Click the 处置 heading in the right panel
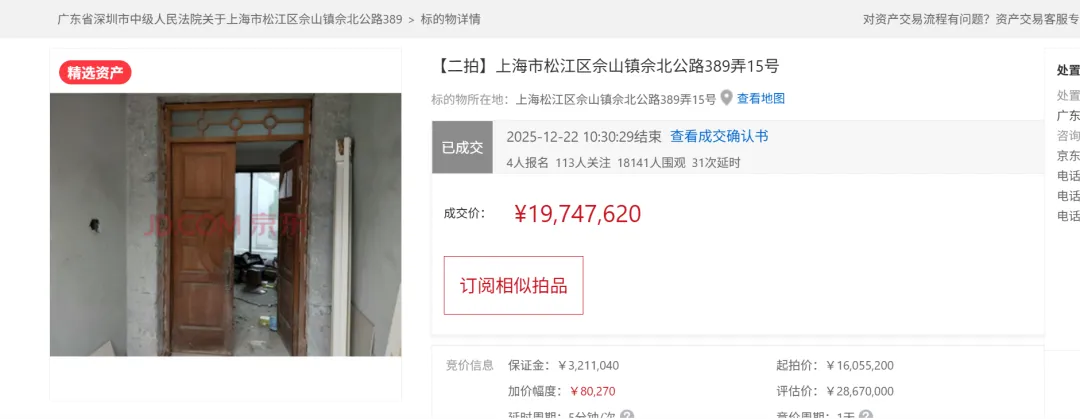 pos(1068,70)
